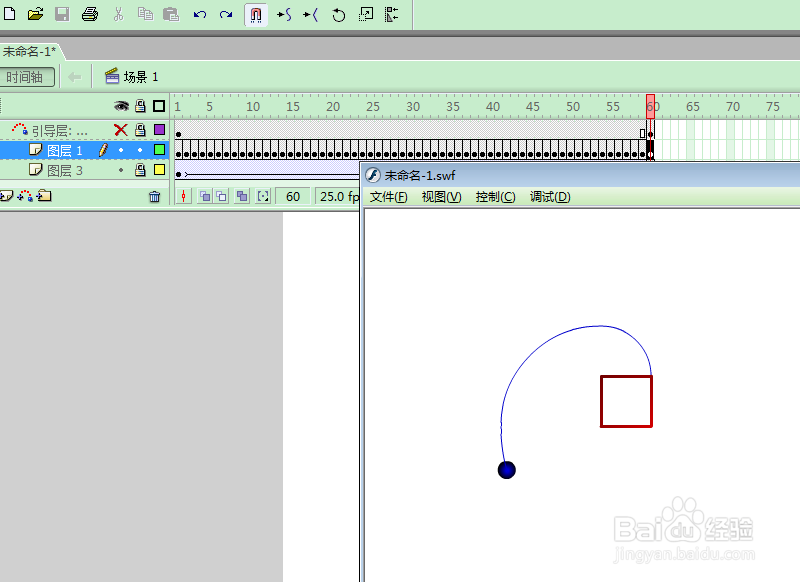Viewport: 800px width, 582px height.
Task: Toggle show all layers as outlines
Action: pyautogui.click(x=159, y=106)
